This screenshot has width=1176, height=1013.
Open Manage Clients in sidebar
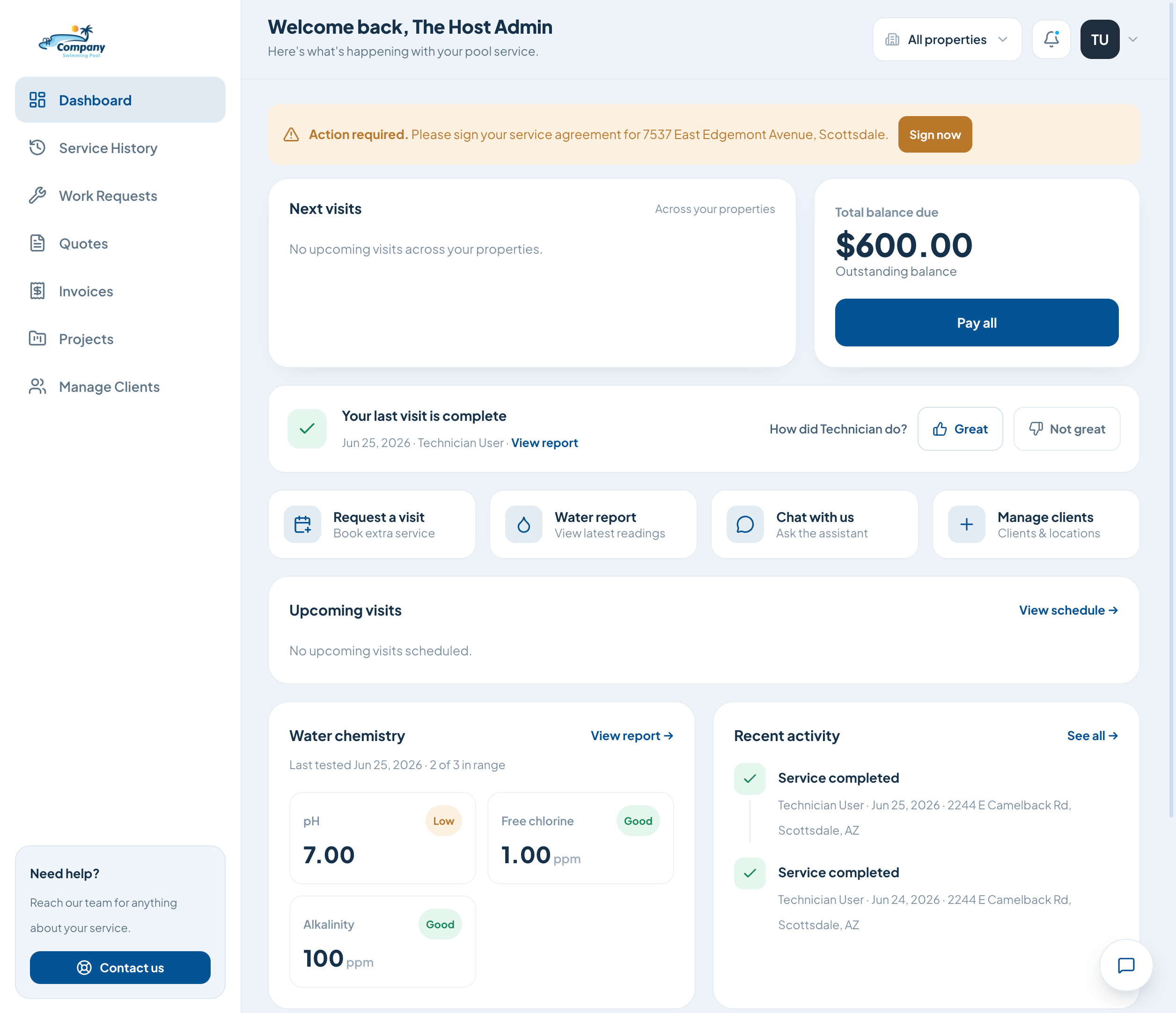120,386
